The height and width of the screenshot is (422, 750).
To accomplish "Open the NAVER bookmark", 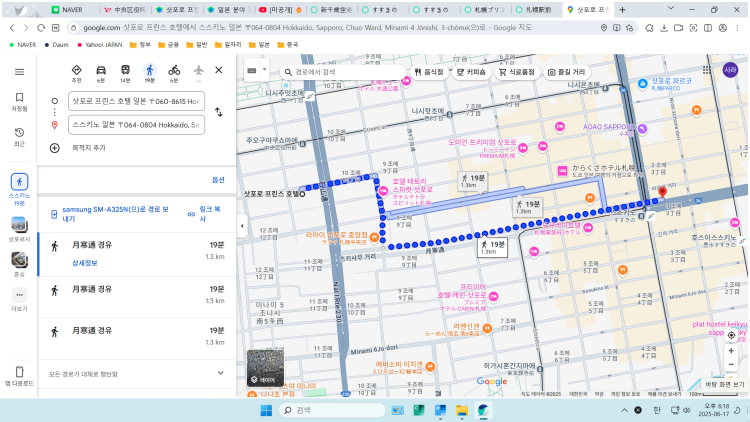I will (x=22, y=44).
